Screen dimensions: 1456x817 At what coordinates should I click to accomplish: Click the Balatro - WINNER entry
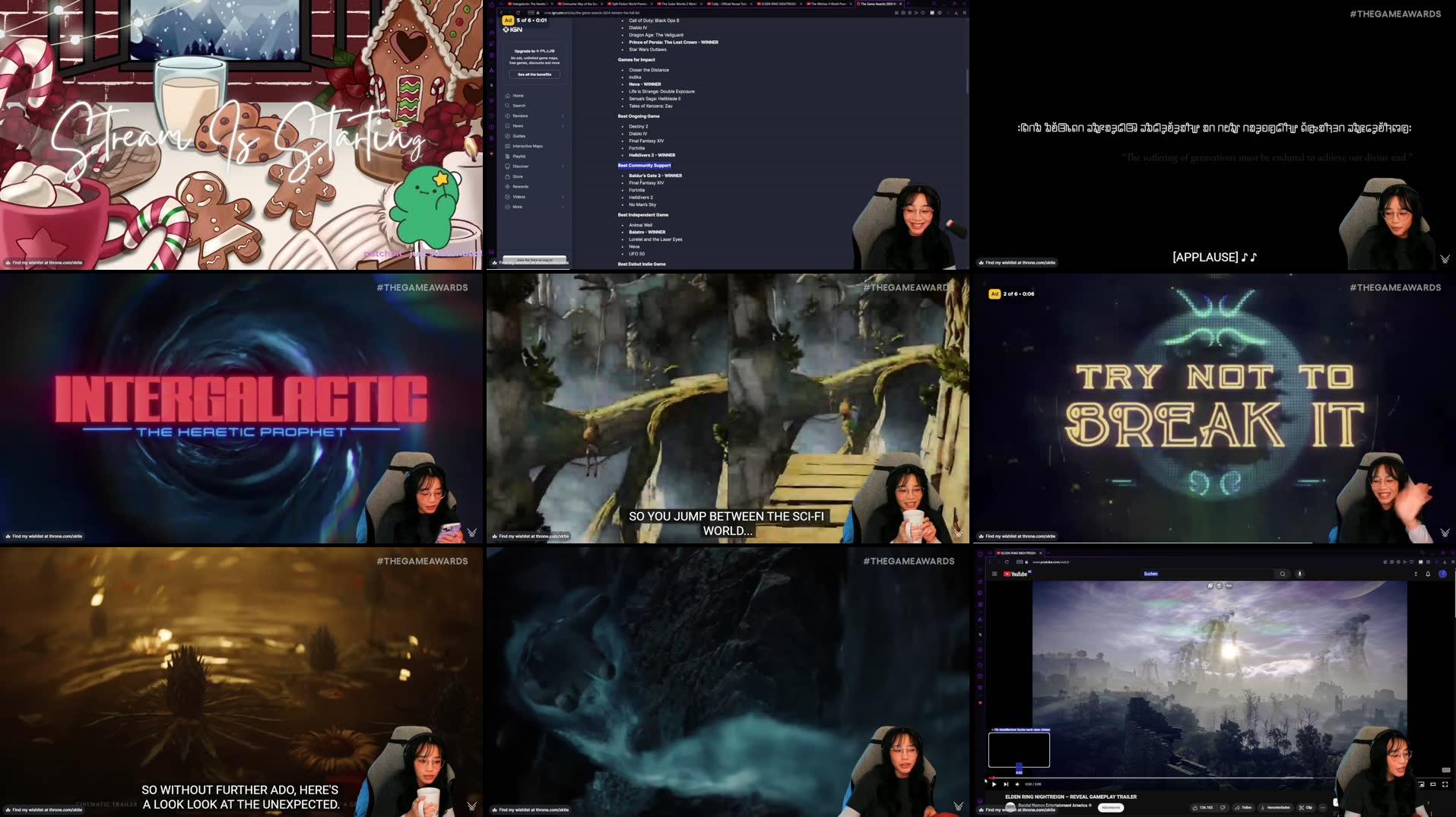point(647,233)
